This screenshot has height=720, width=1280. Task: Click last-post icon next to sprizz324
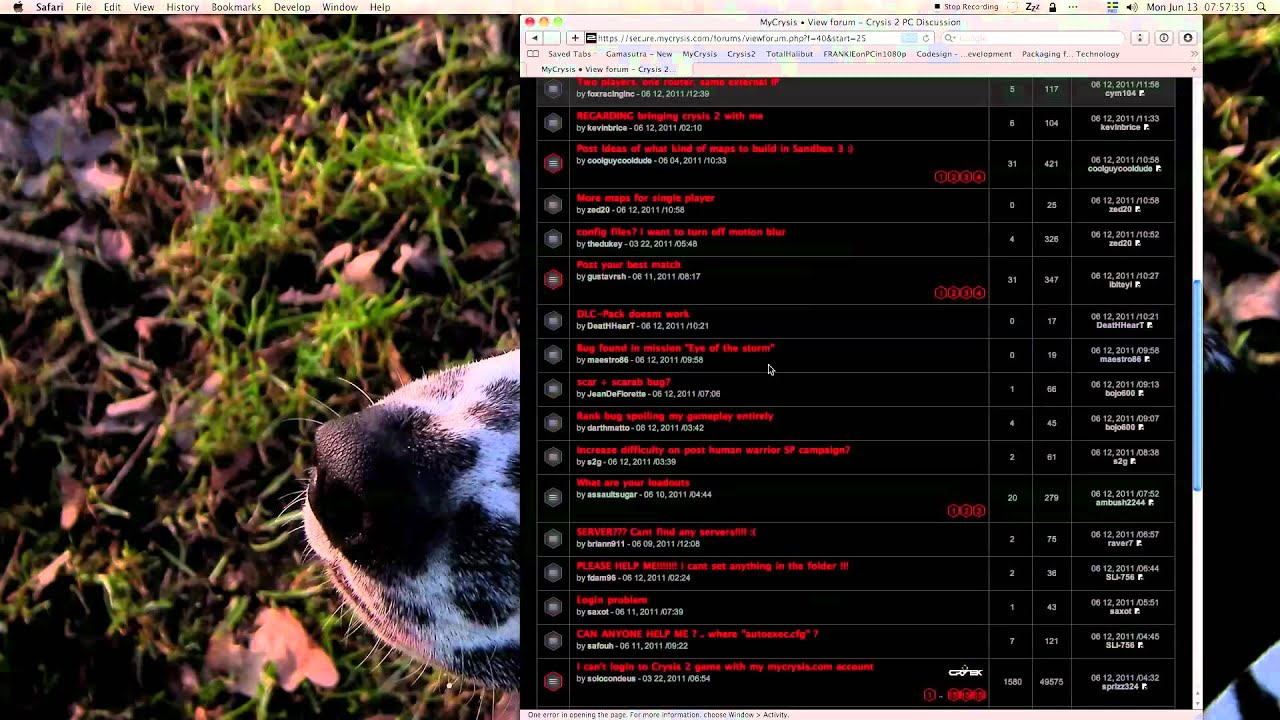[1145, 687]
